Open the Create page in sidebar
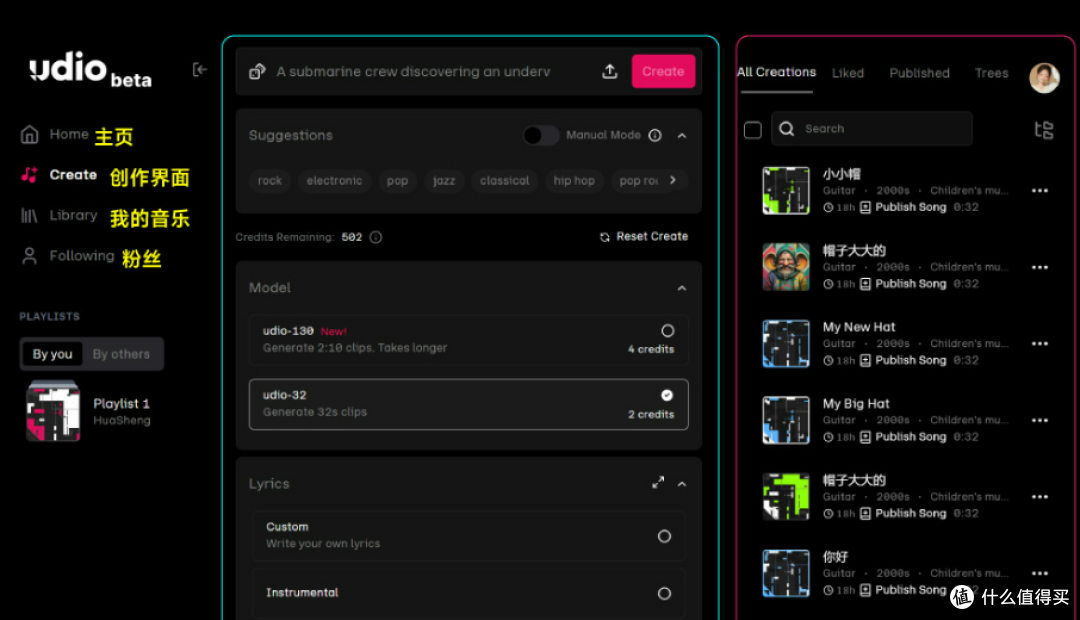This screenshot has height=620, width=1080. pos(72,175)
